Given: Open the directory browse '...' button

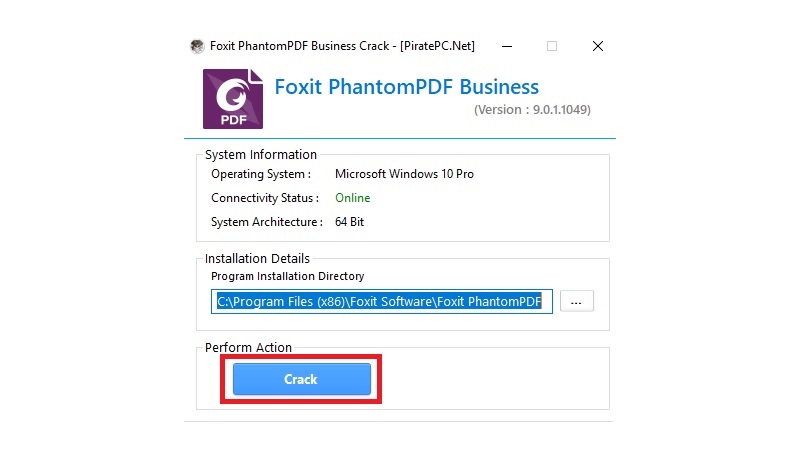Looking at the screenshot, I should coord(576,301).
